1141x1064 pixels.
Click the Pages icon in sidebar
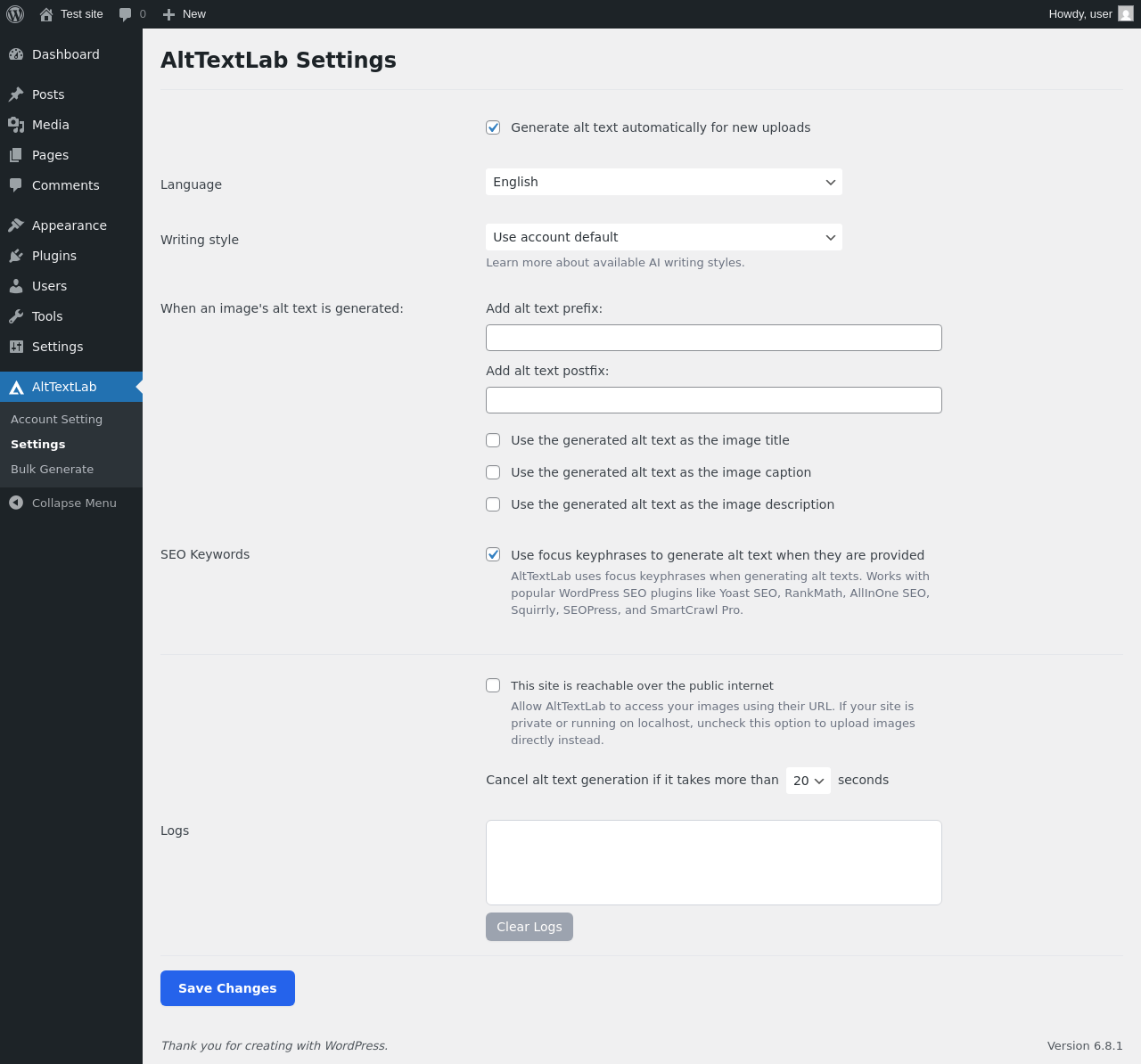(16, 155)
